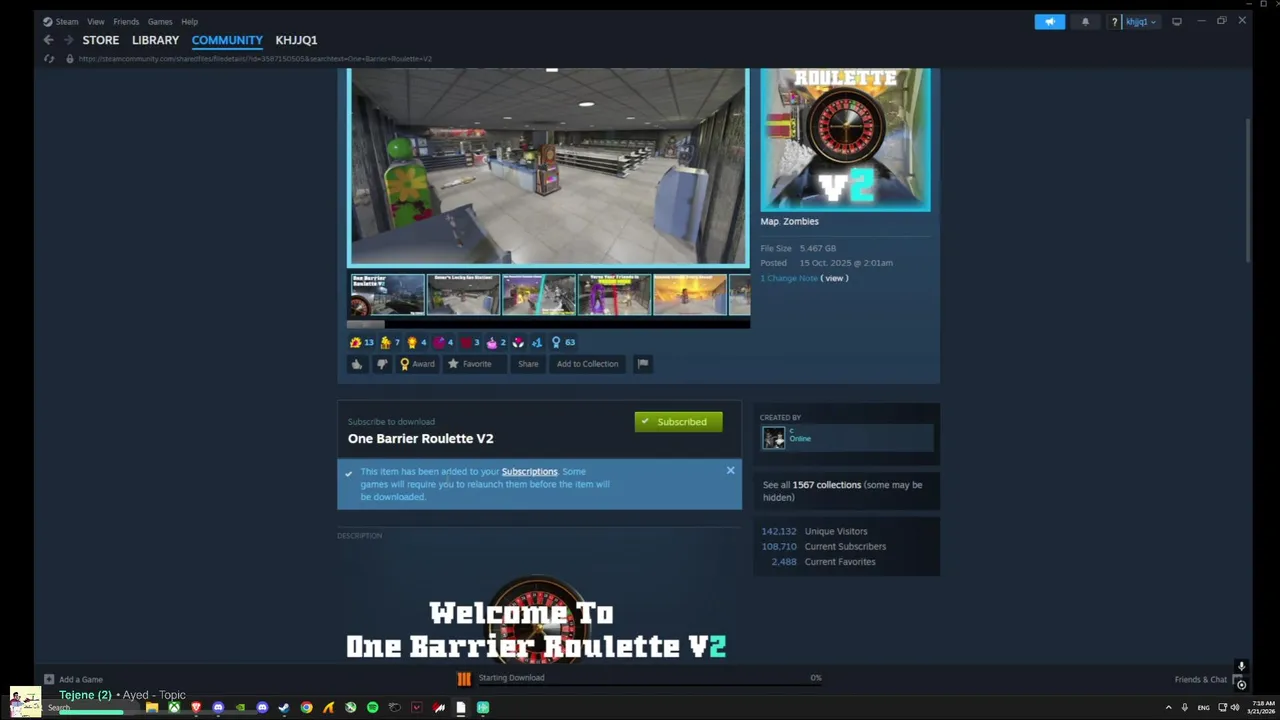Open the Help menu
The width and height of the screenshot is (1280, 720).
pyautogui.click(x=189, y=21)
